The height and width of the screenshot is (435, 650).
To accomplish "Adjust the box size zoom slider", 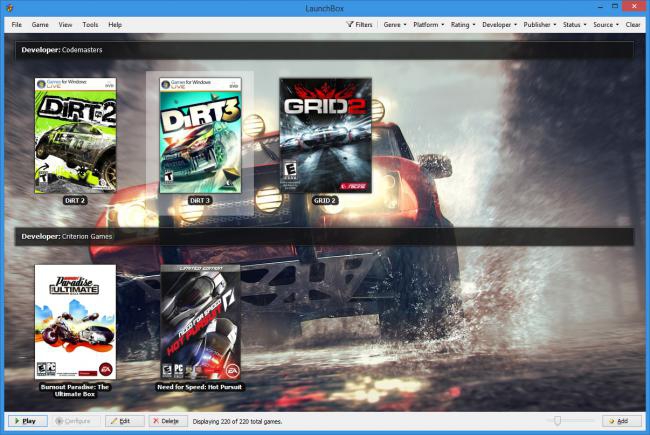I will point(558,421).
